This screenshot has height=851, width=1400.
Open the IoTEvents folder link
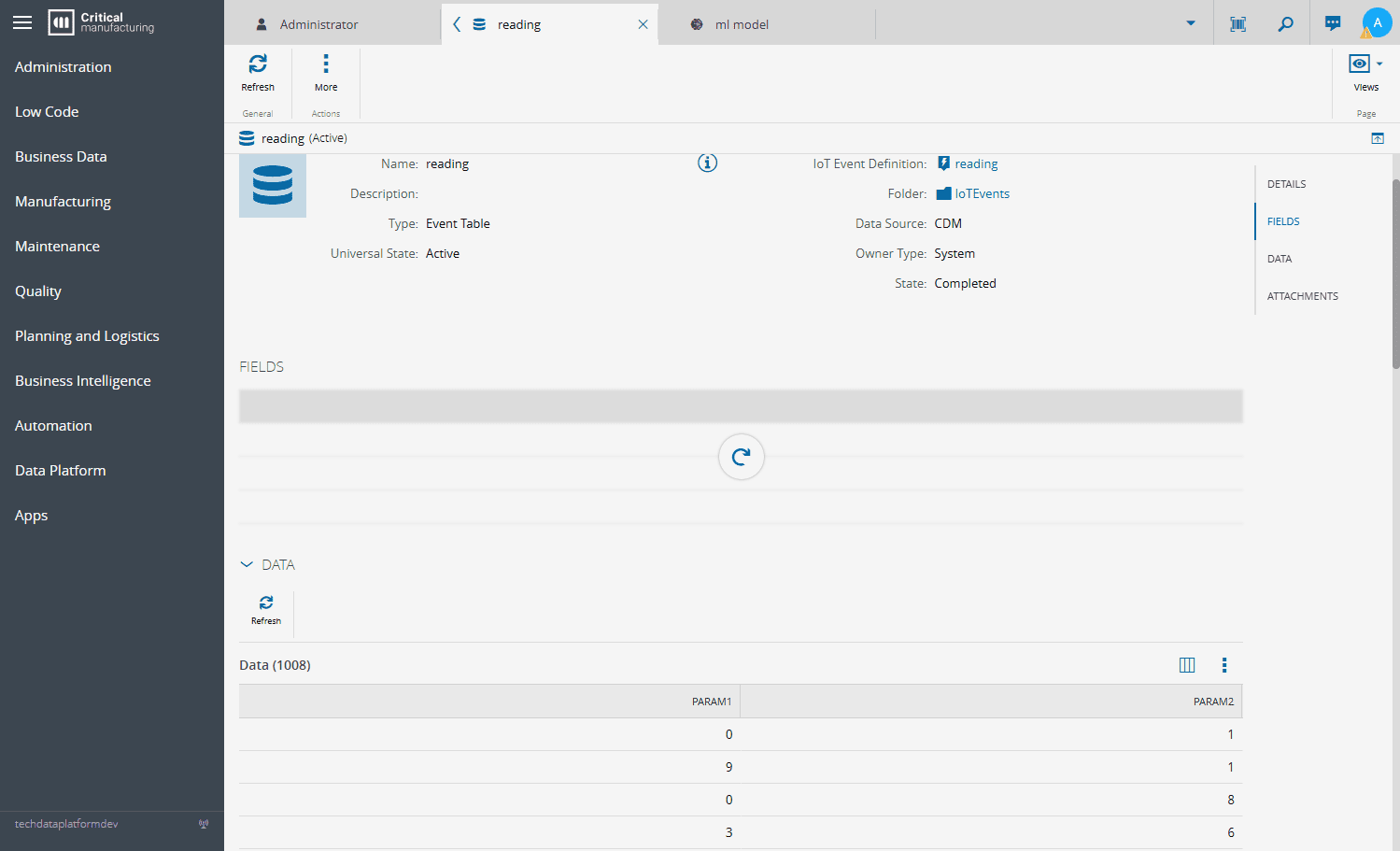point(982,194)
